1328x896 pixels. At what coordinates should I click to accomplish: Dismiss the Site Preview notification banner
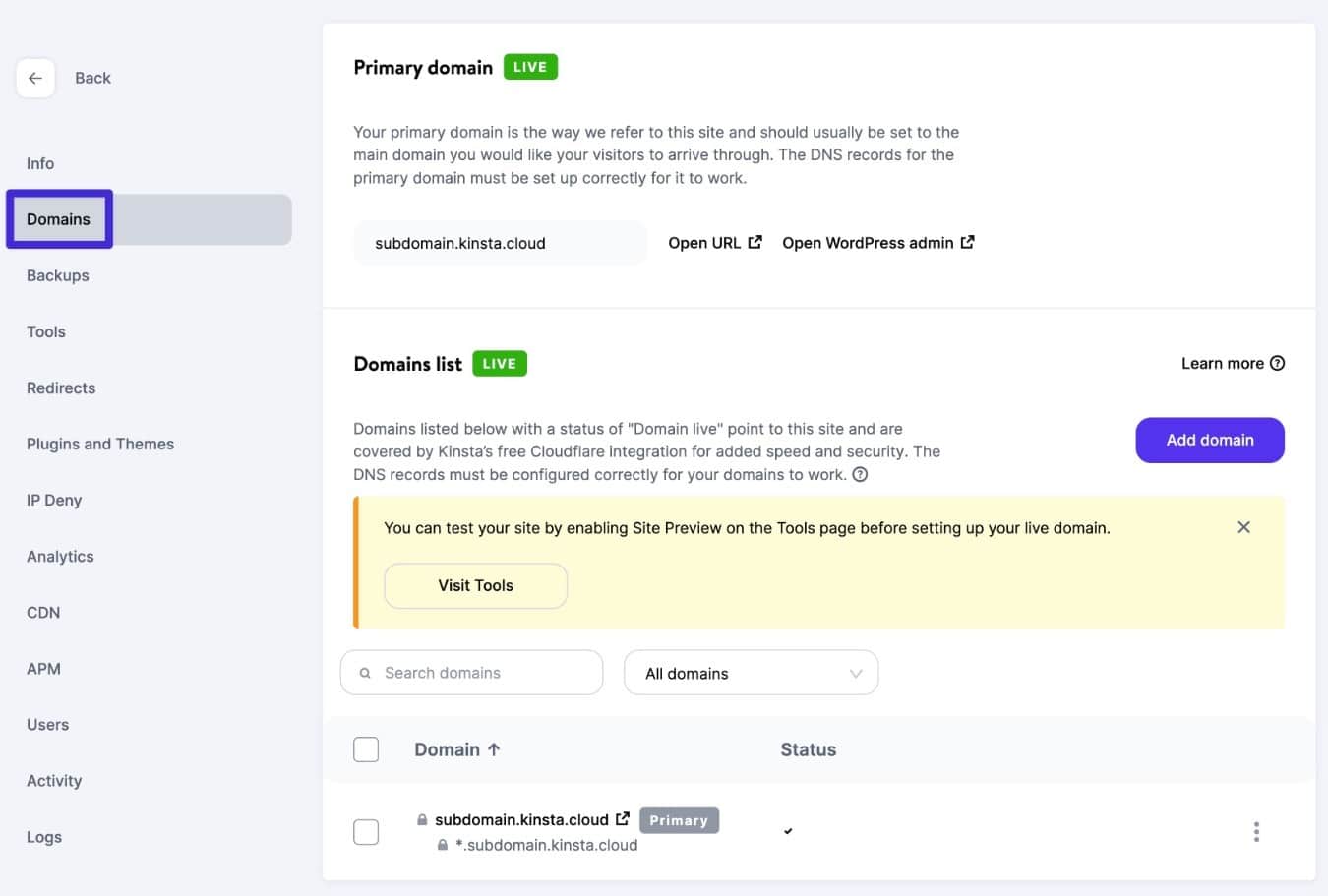point(1243,526)
